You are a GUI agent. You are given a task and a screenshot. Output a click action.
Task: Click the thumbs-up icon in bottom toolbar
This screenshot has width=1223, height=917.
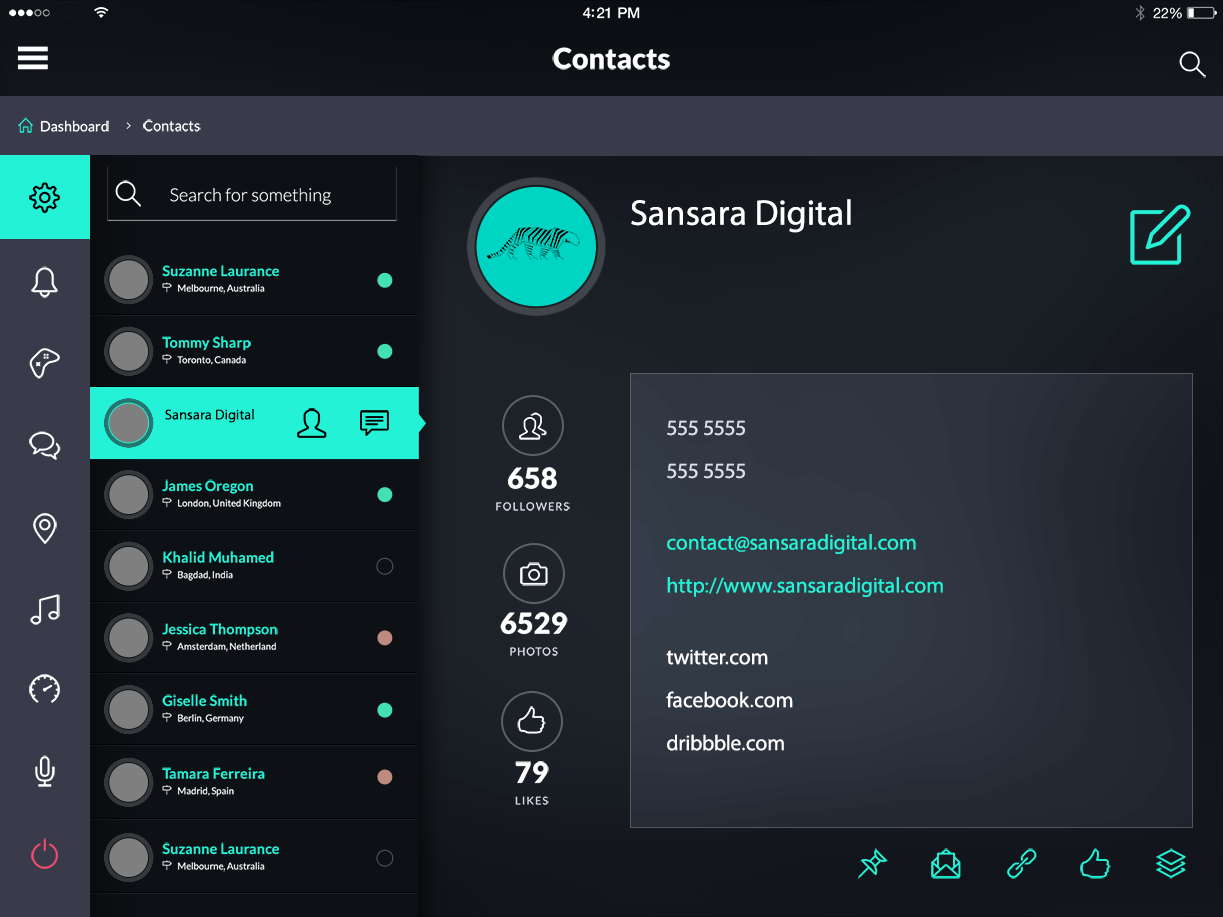click(x=1095, y=863)
